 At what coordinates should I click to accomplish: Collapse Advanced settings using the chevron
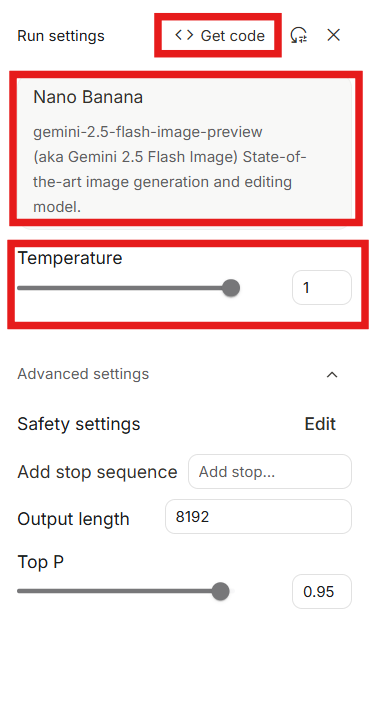332,374
